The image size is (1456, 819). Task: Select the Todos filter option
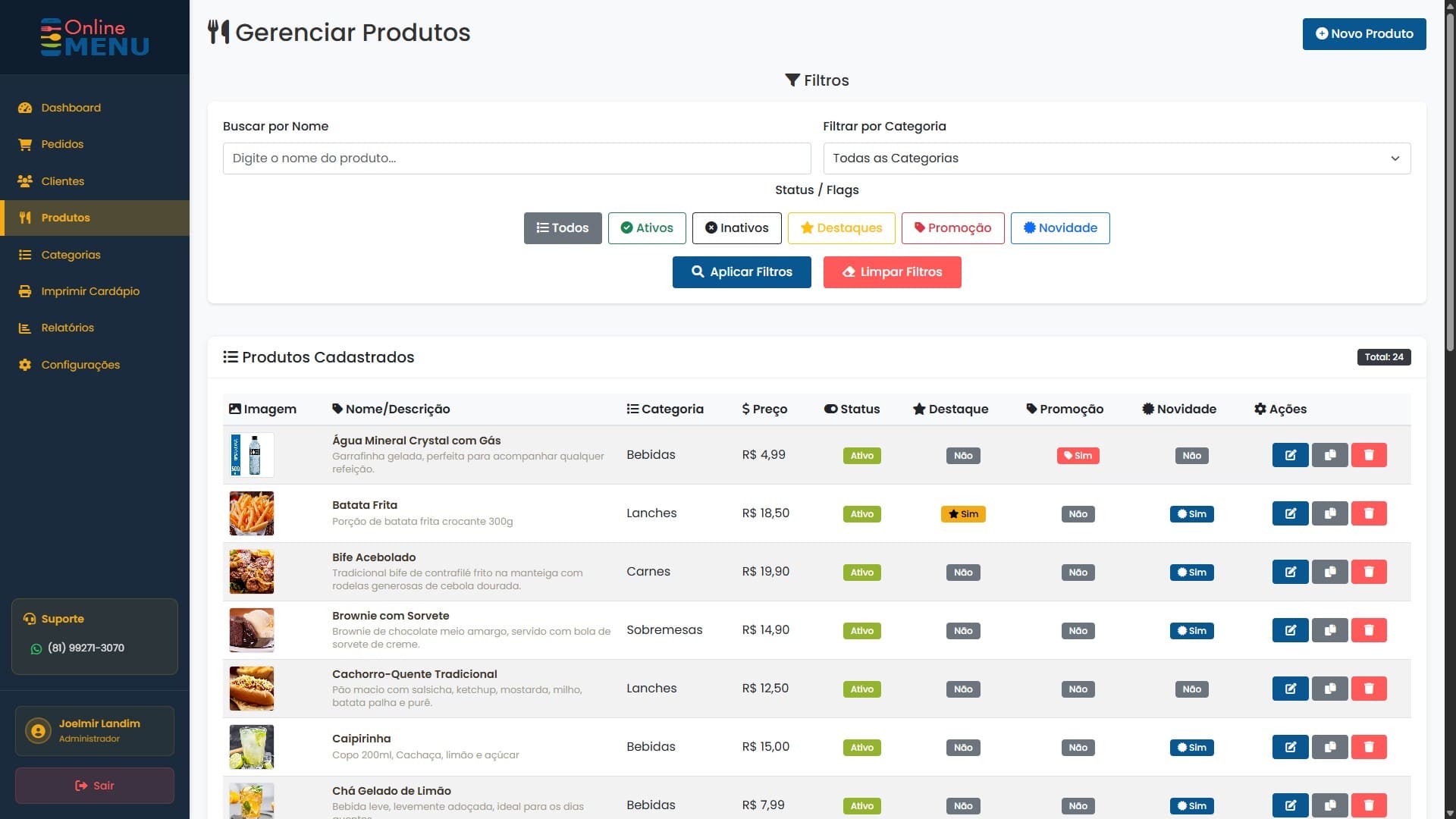click(563, 227)
